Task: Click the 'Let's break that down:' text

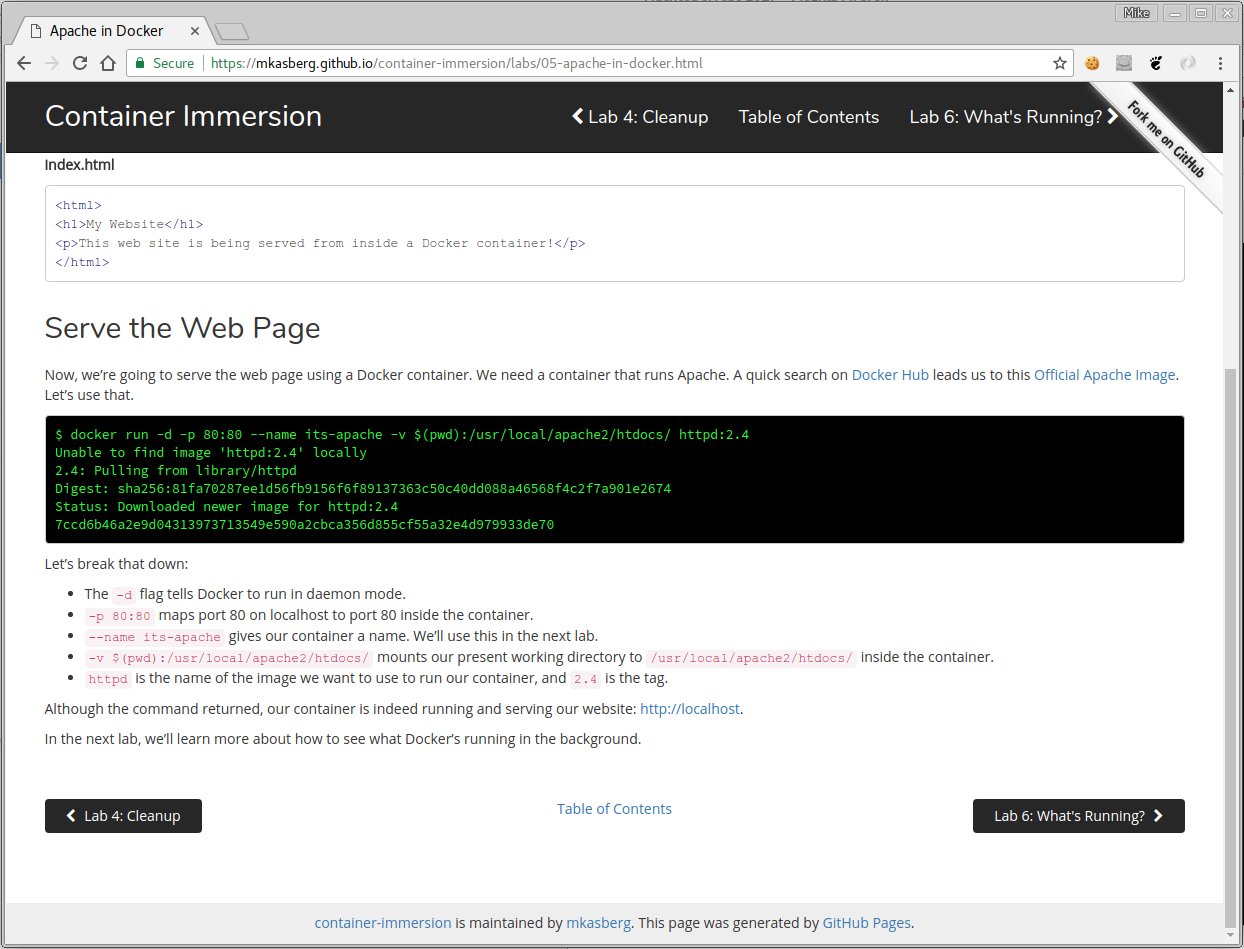Action: tap(116, 564)
